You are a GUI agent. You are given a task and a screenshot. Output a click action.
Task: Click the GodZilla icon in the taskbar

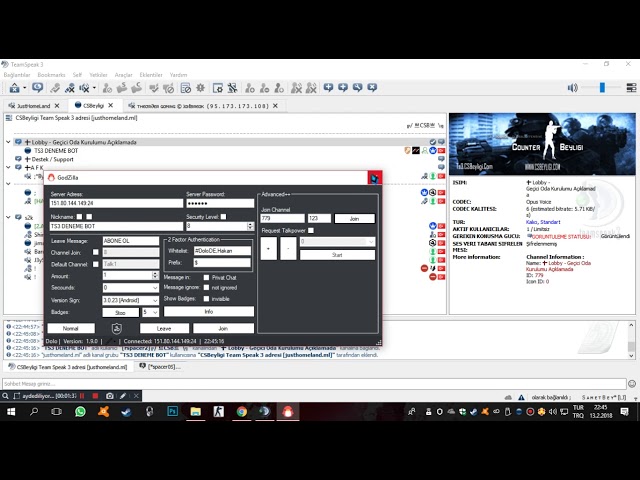coord(288,411)
